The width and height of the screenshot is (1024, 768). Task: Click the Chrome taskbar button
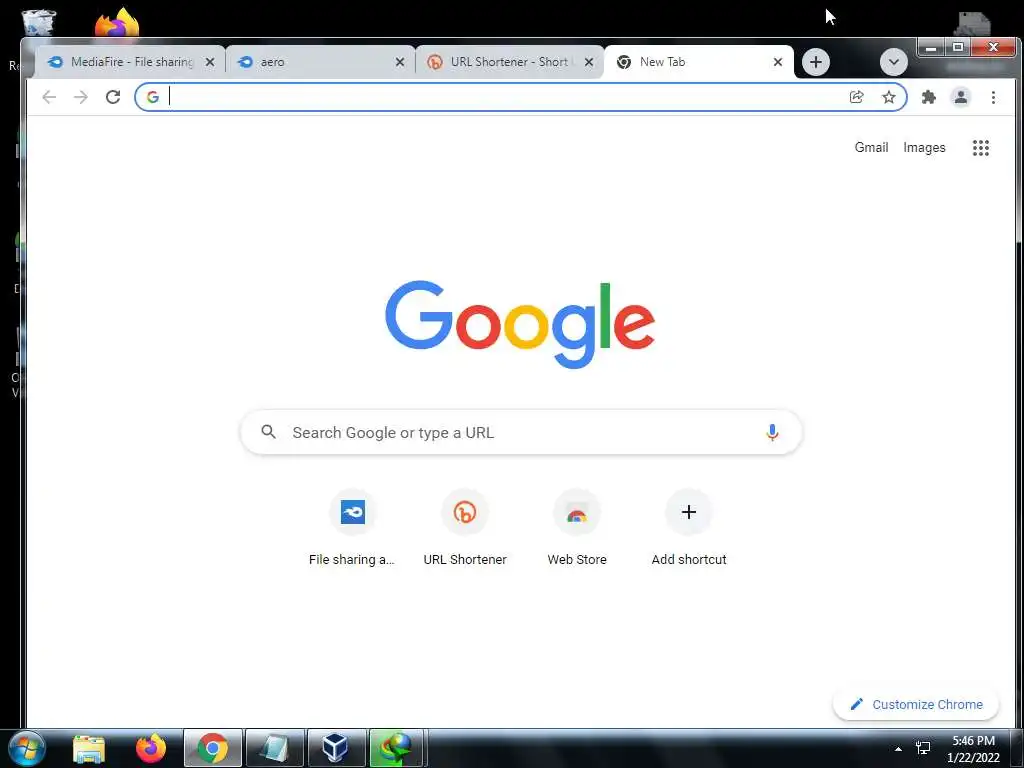click(213, 748)
